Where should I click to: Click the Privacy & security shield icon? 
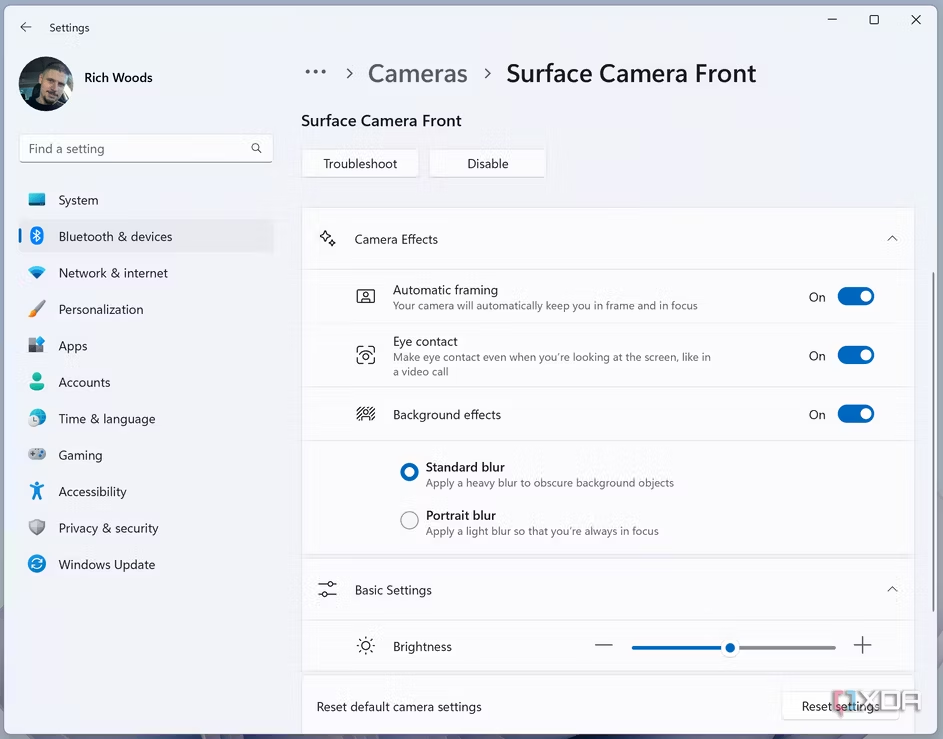point(39,528)
